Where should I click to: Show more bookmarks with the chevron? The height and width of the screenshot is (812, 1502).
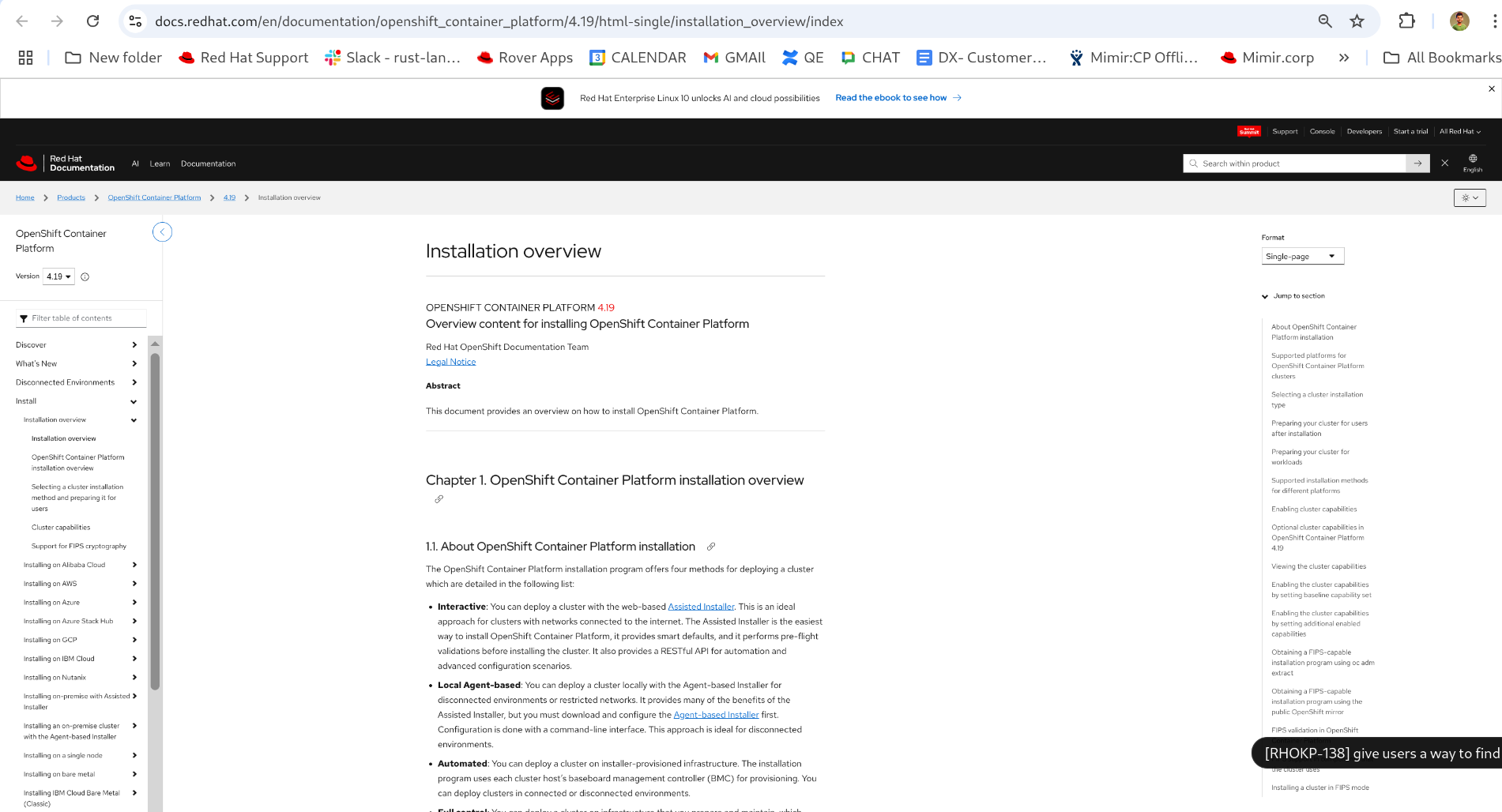[1344, 58]
